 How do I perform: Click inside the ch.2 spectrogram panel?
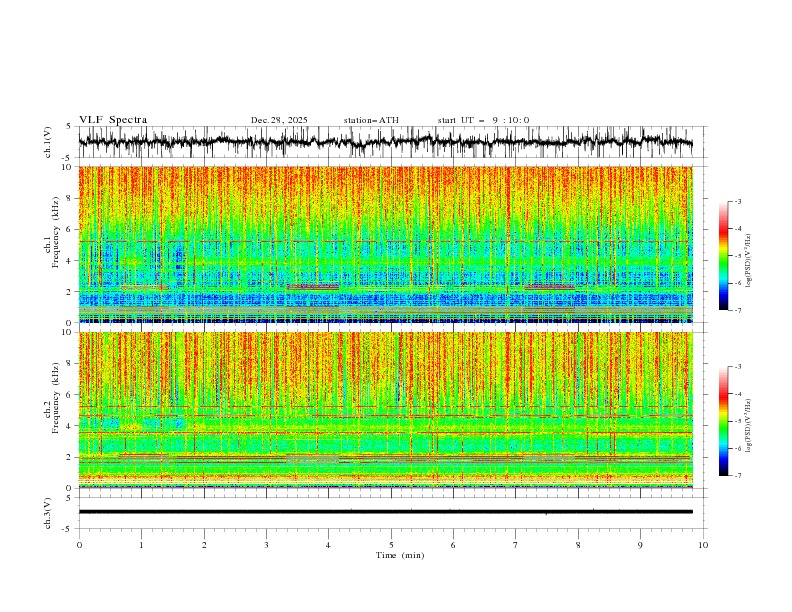tap(385, 410)
